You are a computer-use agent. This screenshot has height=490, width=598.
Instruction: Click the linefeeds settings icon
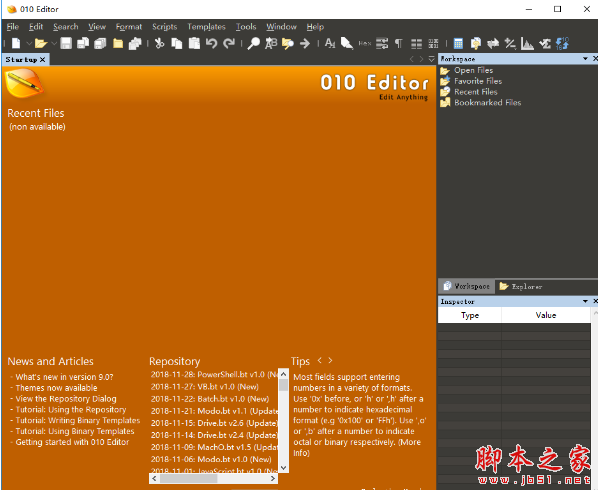click(382, 43)
